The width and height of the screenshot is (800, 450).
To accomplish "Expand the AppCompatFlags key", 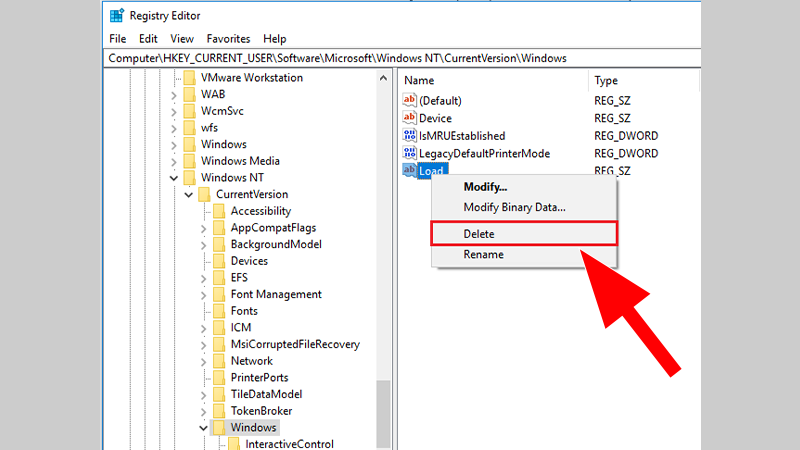I will tap(204, 229).
